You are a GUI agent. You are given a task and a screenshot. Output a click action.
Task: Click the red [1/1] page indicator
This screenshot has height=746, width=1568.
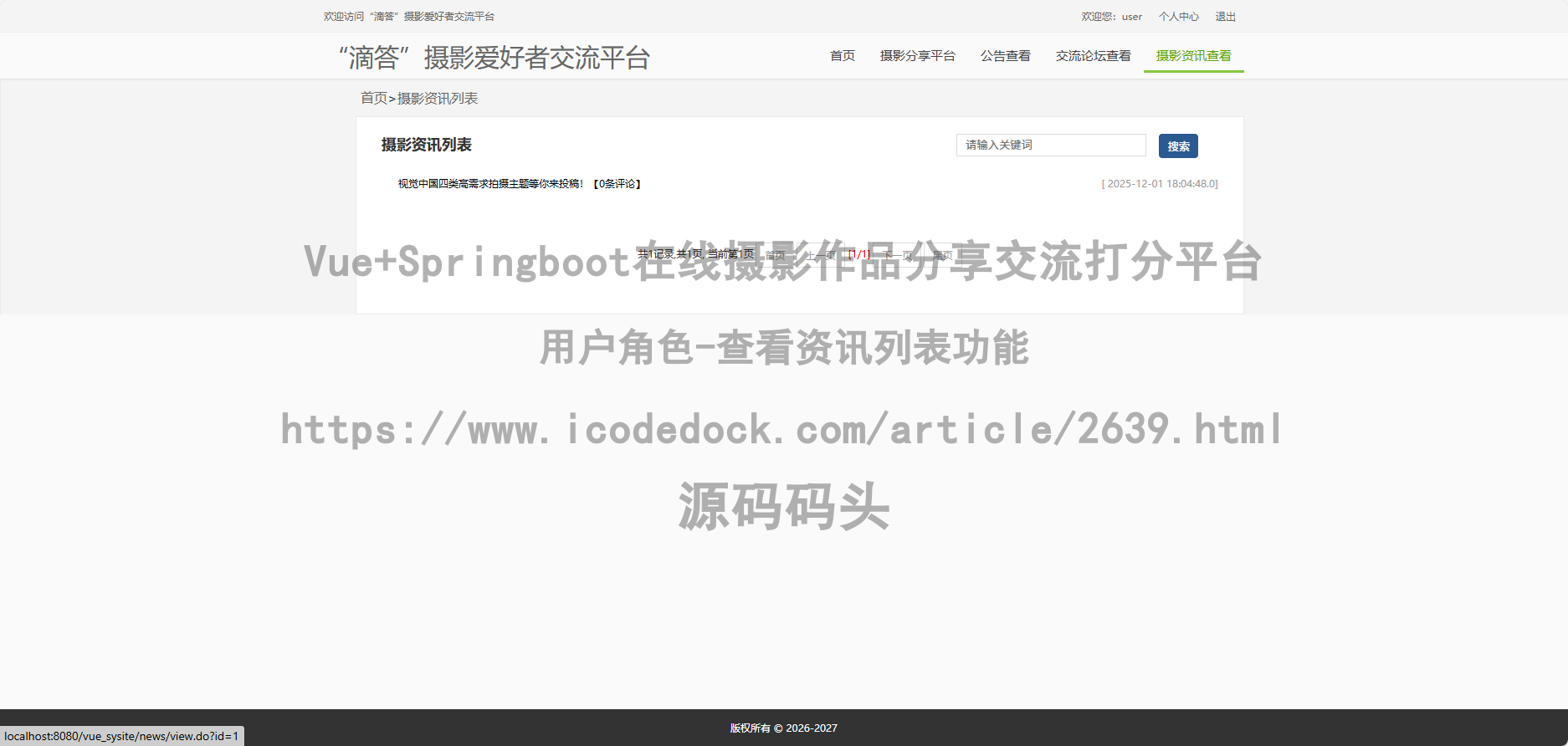[x=859, y=255]
